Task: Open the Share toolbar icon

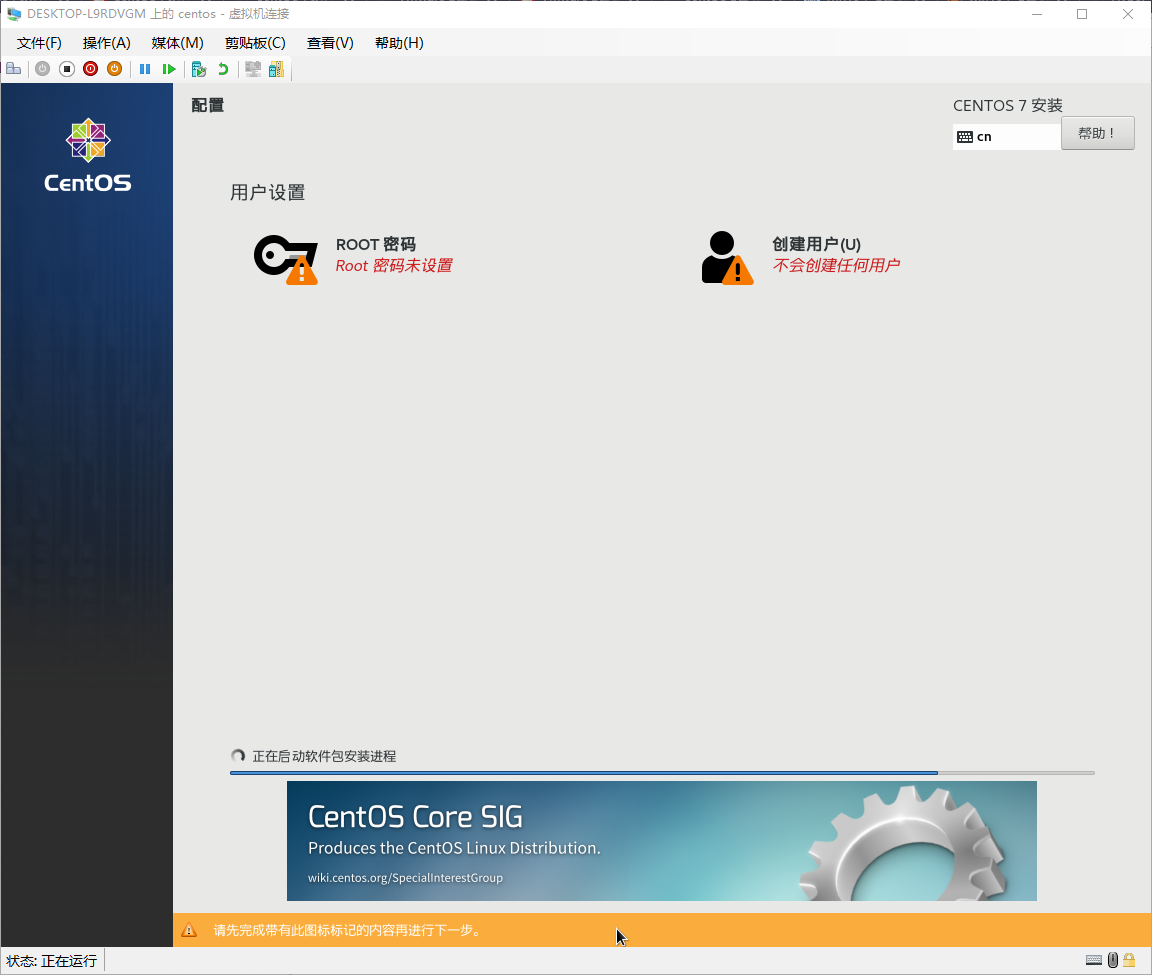Action: pyautogui.click(x=276, y=69)
